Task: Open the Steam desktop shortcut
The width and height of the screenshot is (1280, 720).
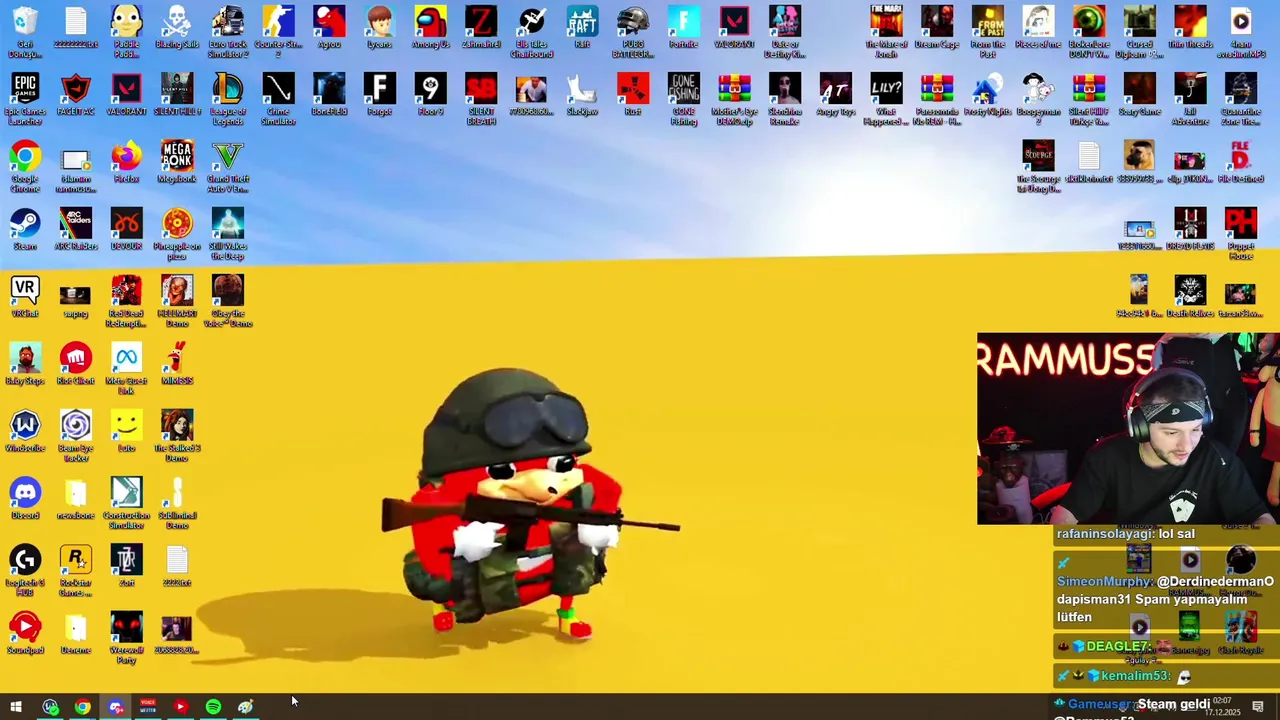Action: (x=25, y=229)
